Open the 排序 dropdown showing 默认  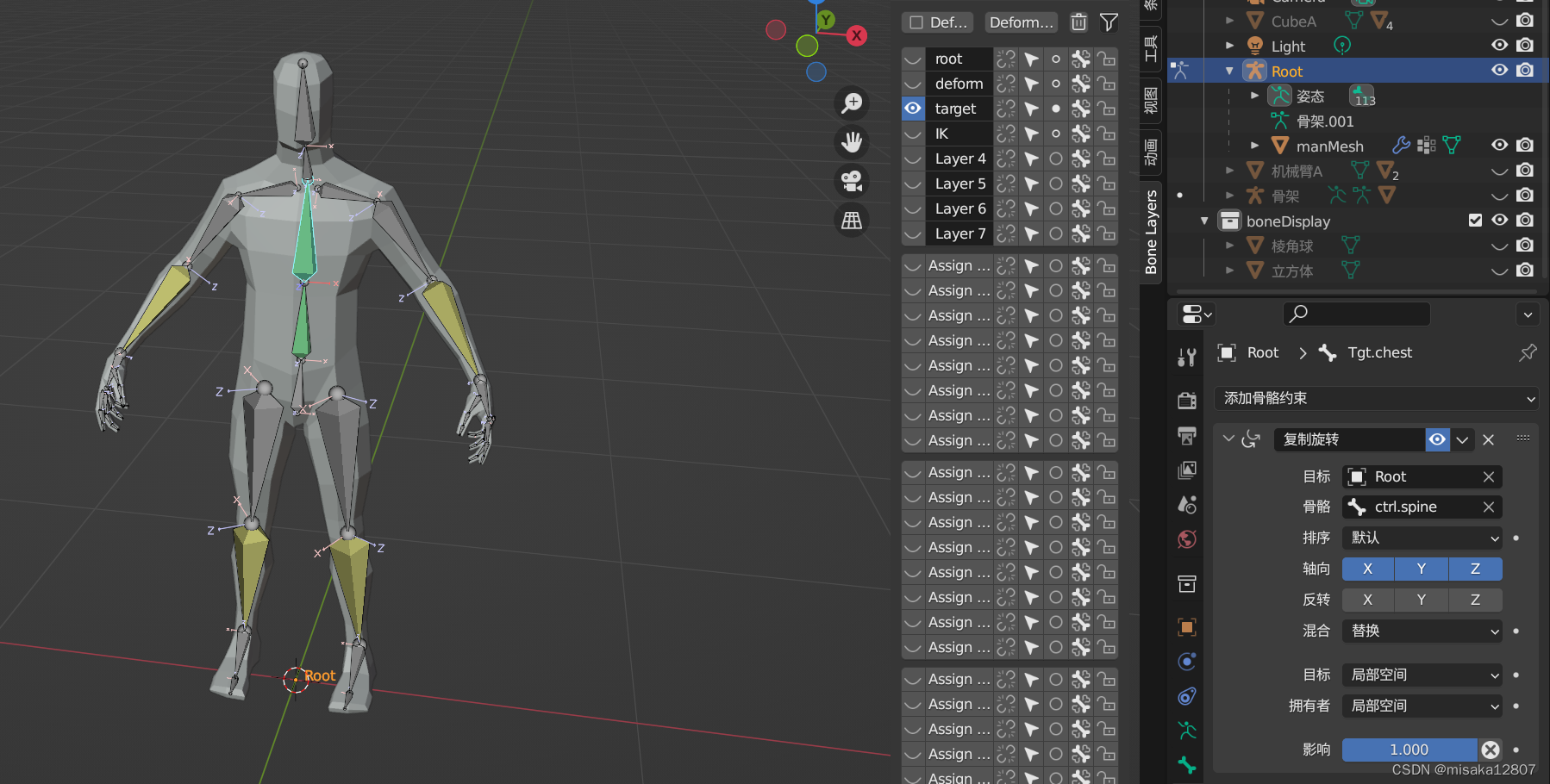point(1422,538)
